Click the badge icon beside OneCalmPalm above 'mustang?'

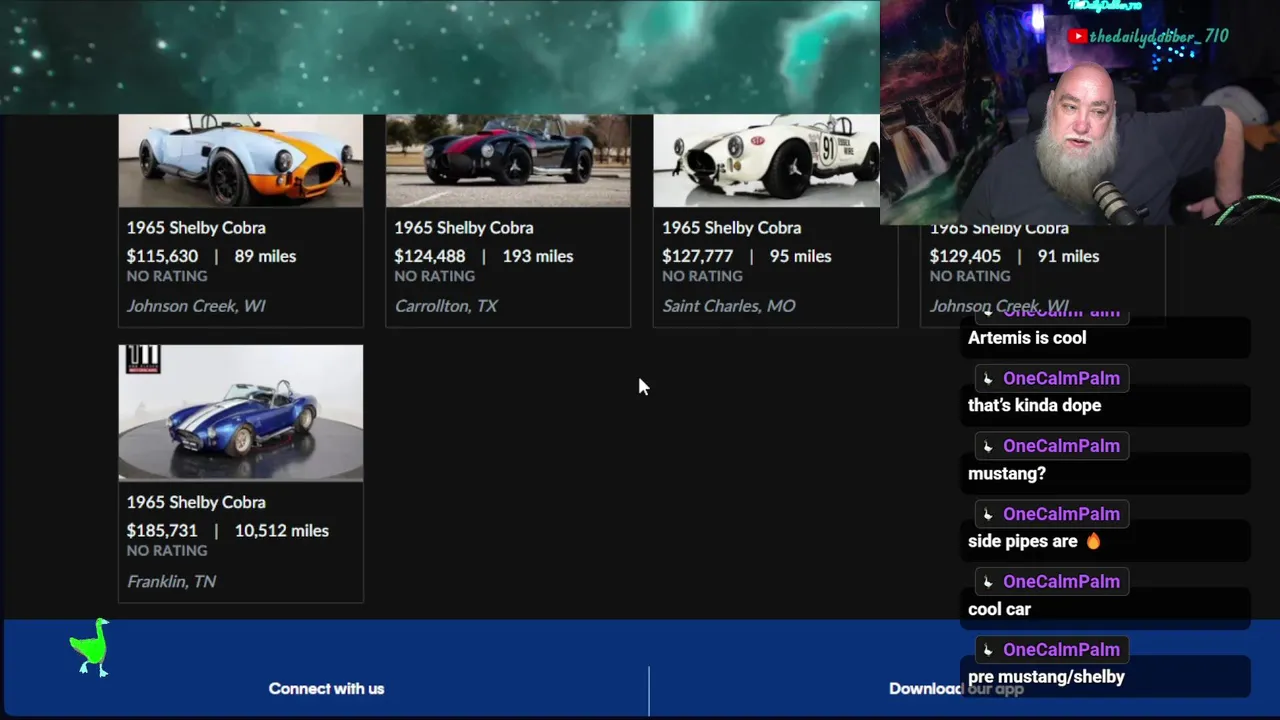click(x=988, y=446)
